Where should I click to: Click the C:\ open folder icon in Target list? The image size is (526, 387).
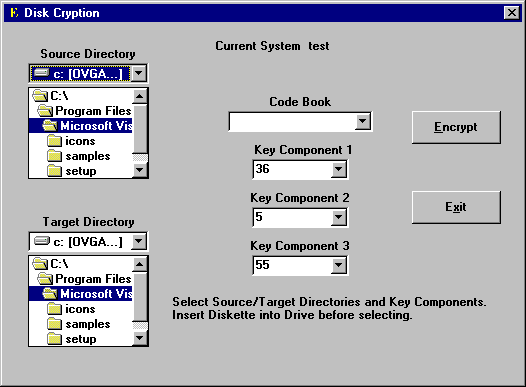click(40, 264)
